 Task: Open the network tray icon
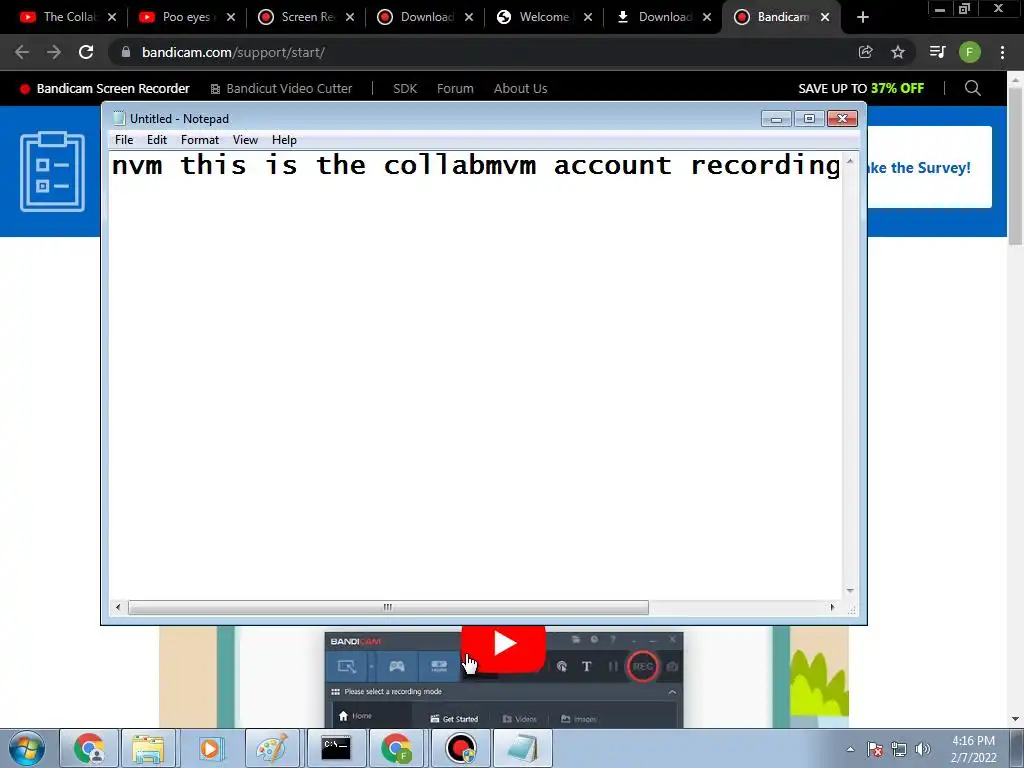899,749
